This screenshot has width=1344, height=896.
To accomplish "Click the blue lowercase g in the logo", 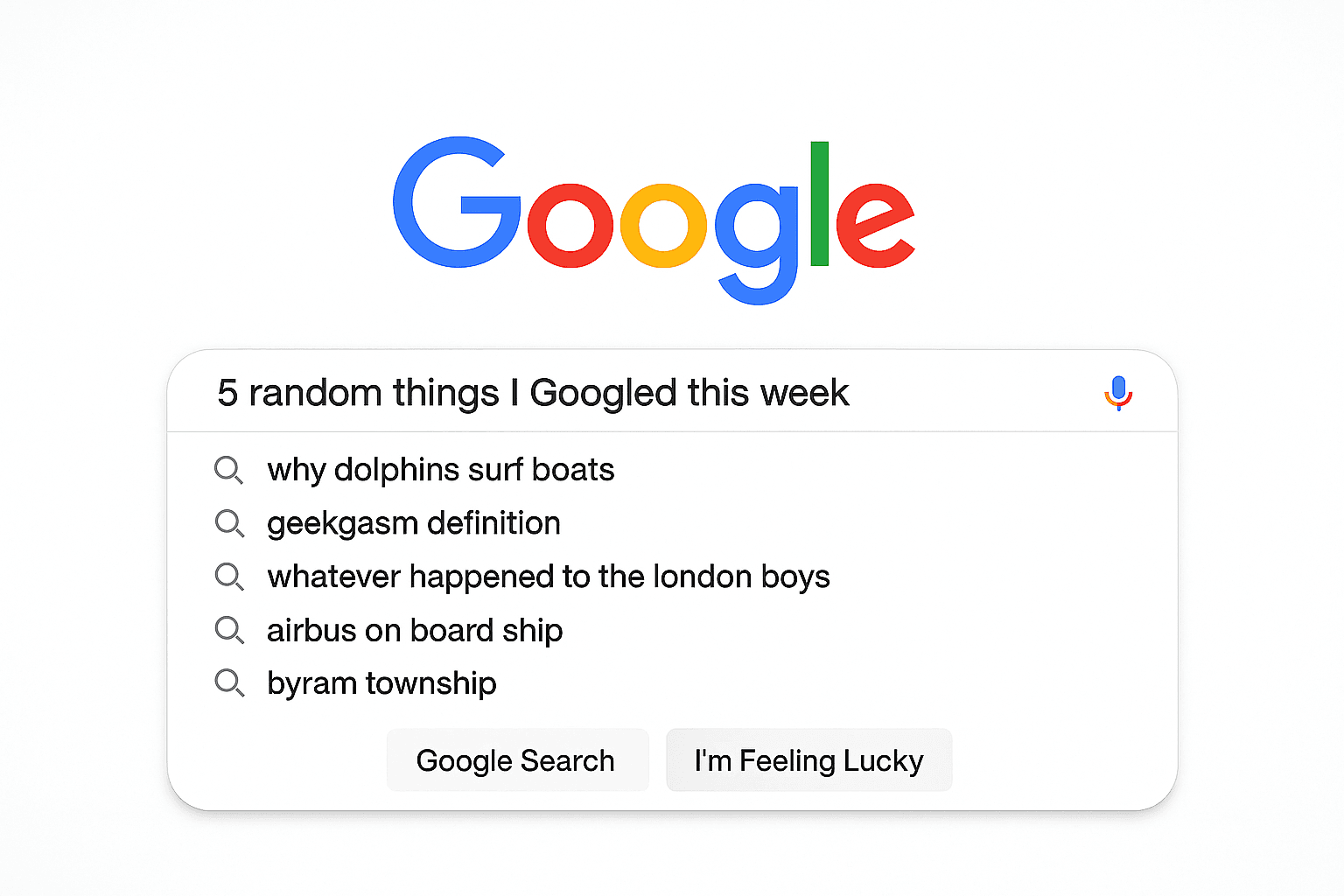I will [758, 236].
